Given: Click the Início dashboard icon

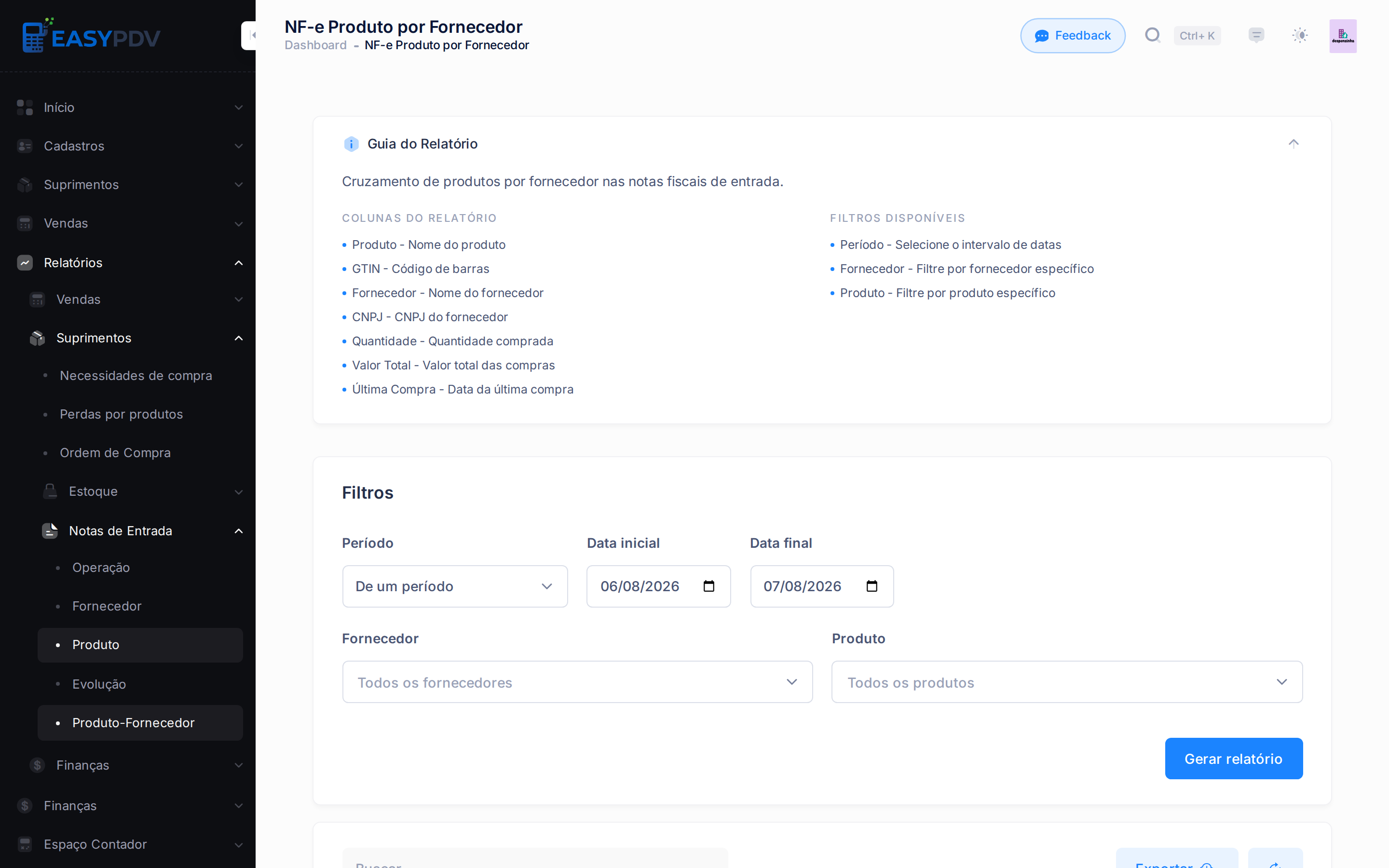Looking at the screenshot, I should 25,108.
